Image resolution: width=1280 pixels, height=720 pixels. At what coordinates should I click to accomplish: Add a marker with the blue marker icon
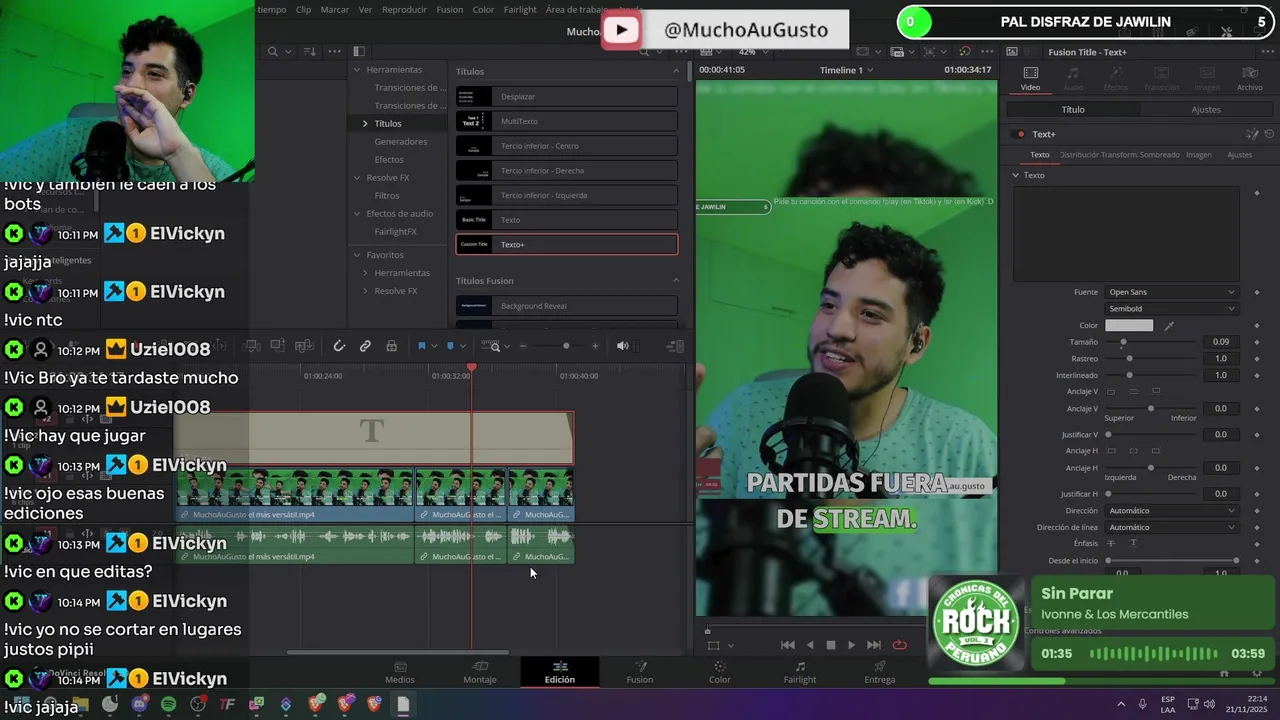pyautogui.click(x=449, y=346)
